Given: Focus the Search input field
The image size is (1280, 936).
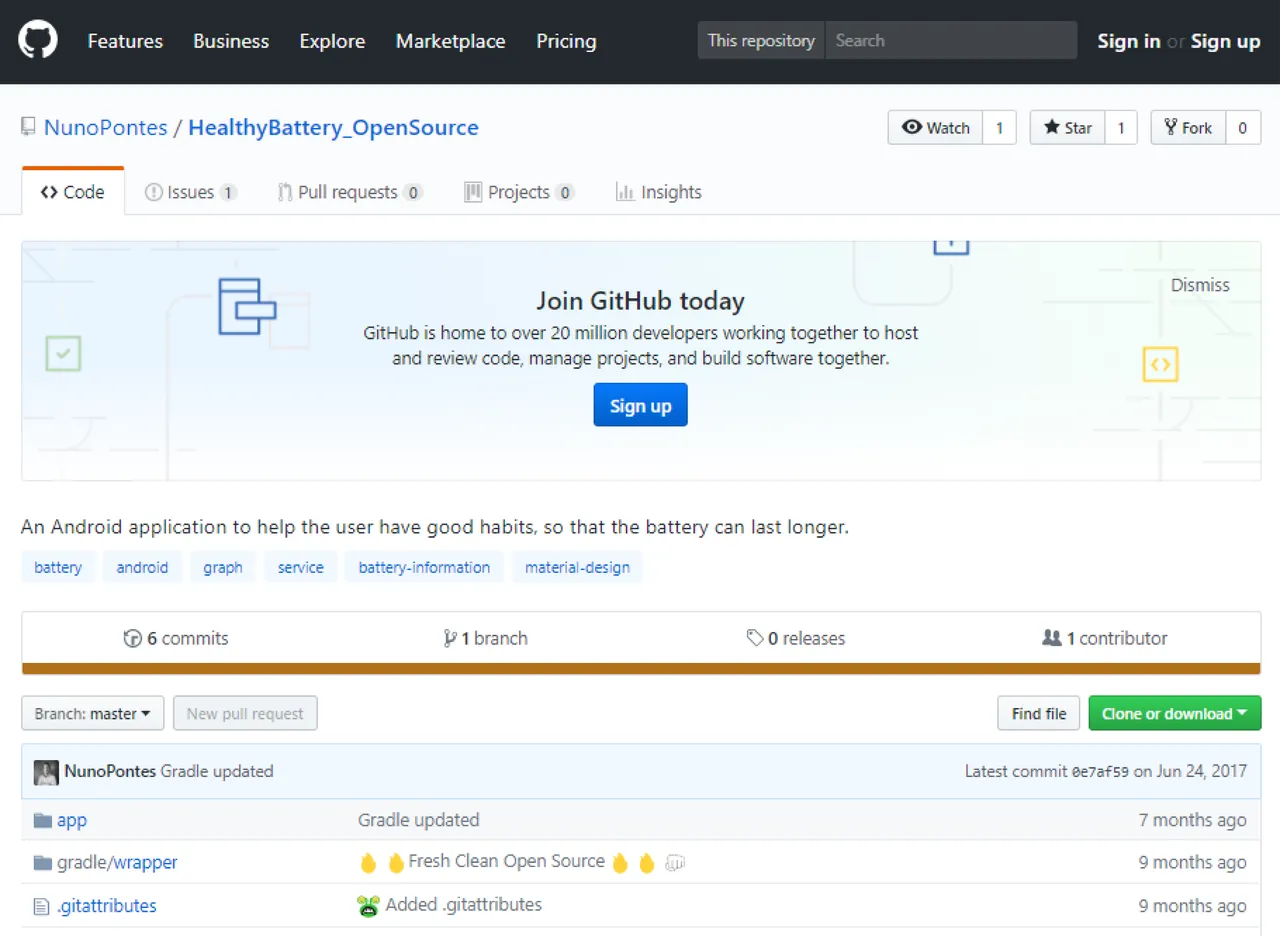Looking at the screenshot, I should pos(951,41).
